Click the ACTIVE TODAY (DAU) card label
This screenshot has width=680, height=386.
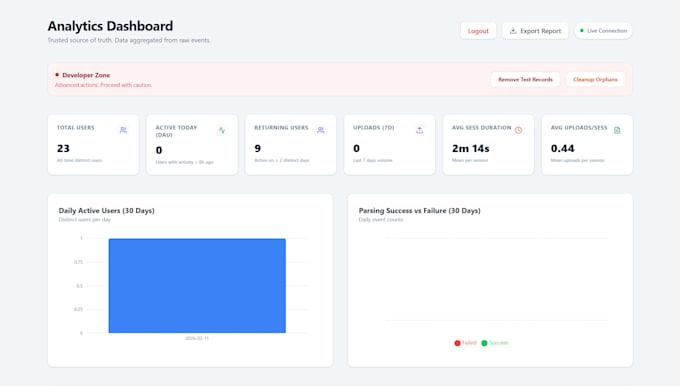click(x=176, y=131)
